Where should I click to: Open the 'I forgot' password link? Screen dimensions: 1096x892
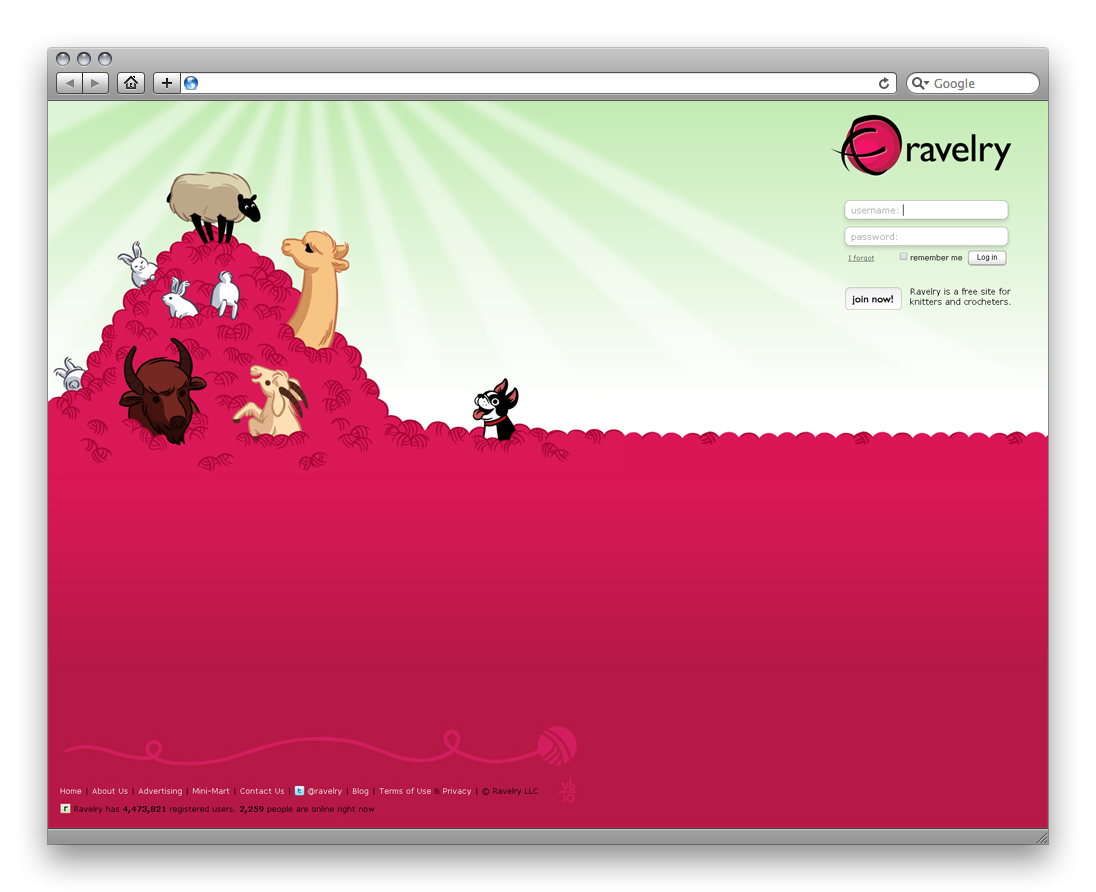[861, 258]
